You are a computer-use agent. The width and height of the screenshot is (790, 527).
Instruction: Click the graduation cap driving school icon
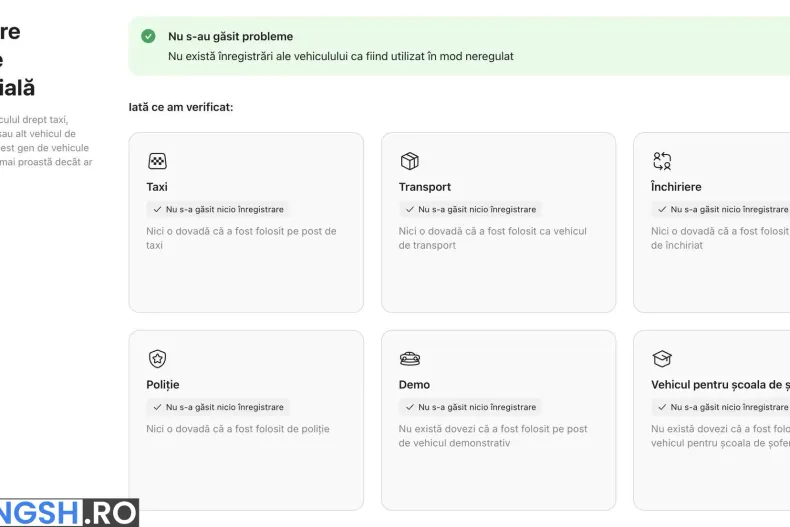662,359
